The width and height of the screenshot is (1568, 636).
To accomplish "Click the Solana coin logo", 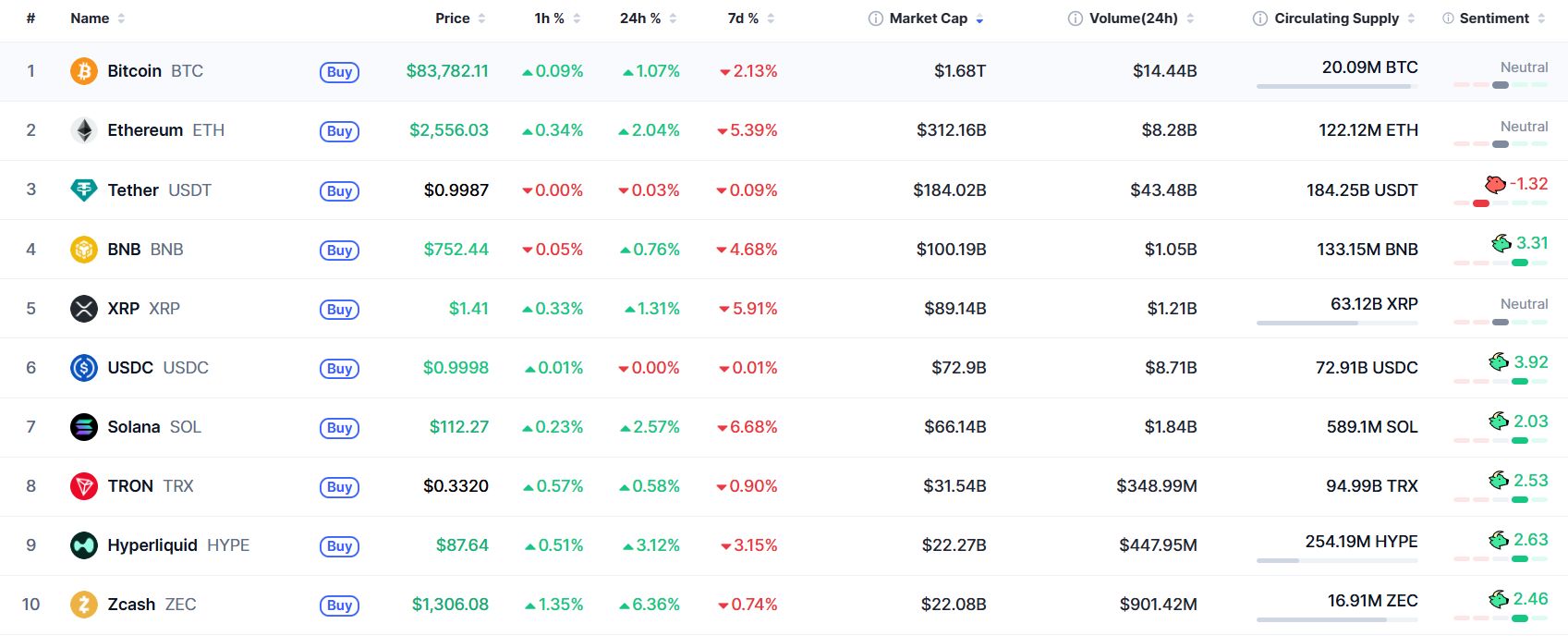I will 84,426.
